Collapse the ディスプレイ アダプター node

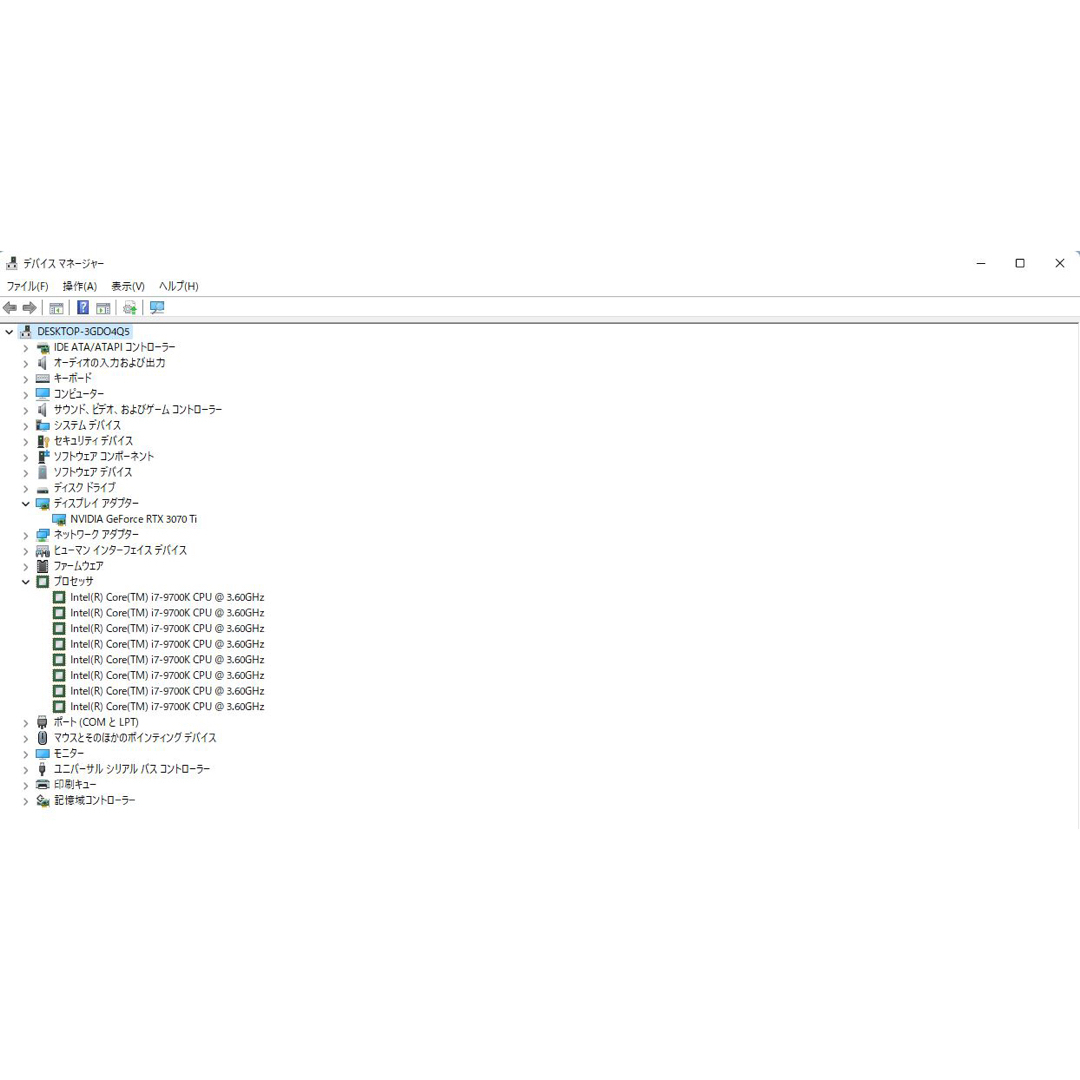[x=25, y=503]
